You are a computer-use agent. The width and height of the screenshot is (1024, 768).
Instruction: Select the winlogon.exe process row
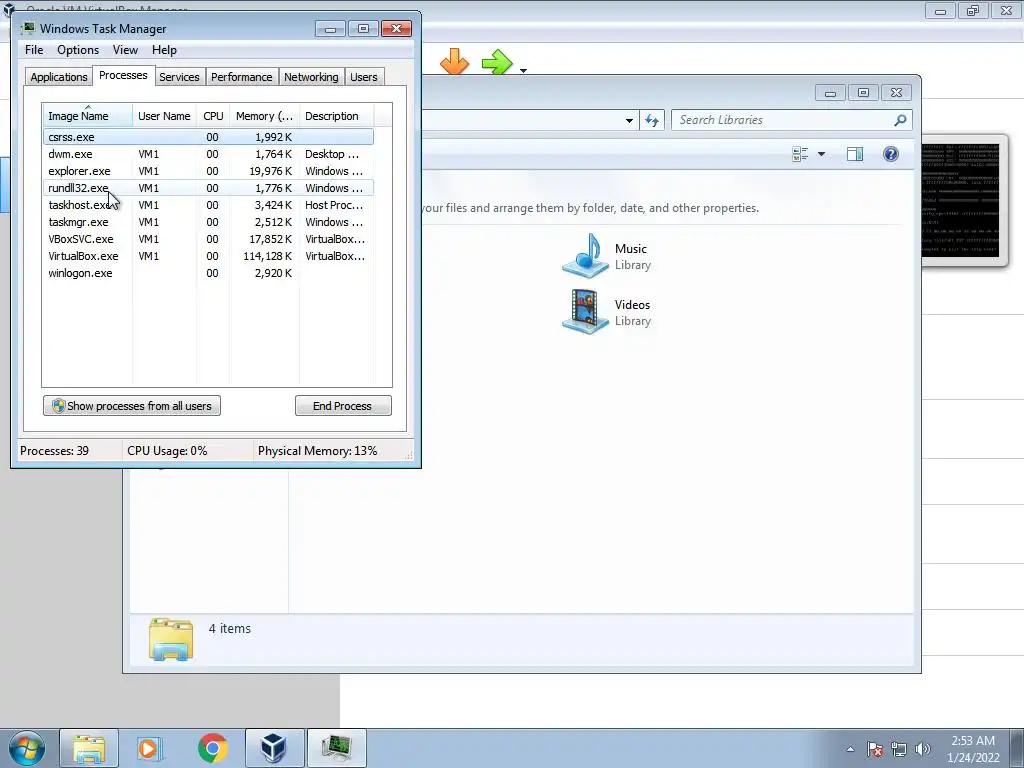tap(208, 273)
